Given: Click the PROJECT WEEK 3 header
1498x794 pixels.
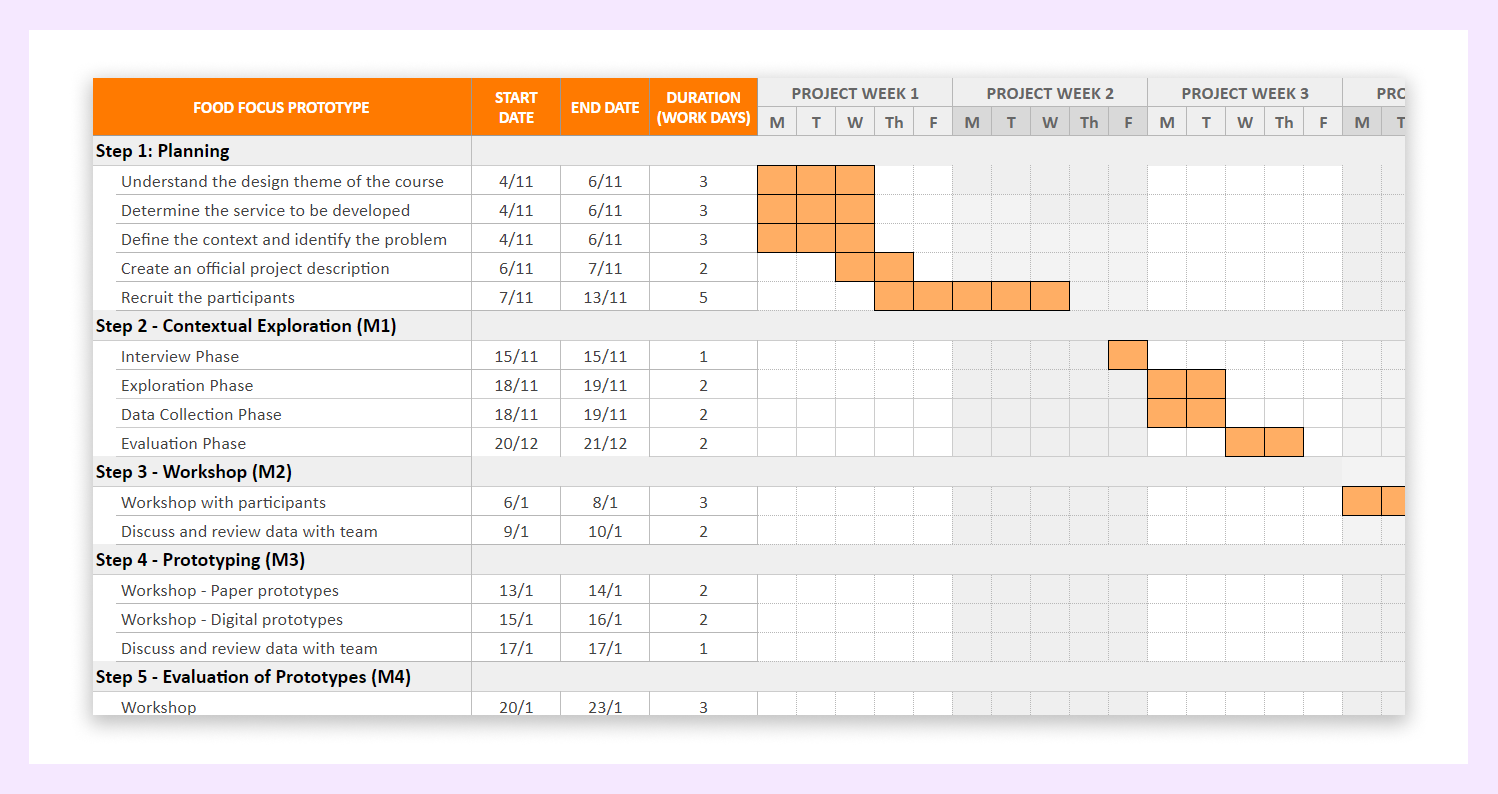Looking at the screenshot, I should 1245,93.
